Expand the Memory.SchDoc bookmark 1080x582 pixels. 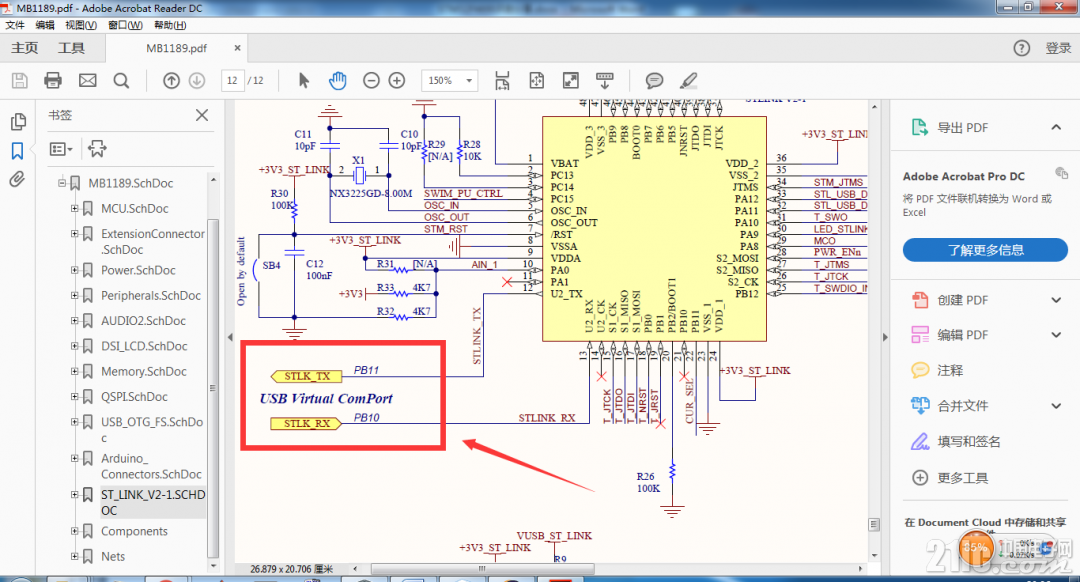point(74,371)
